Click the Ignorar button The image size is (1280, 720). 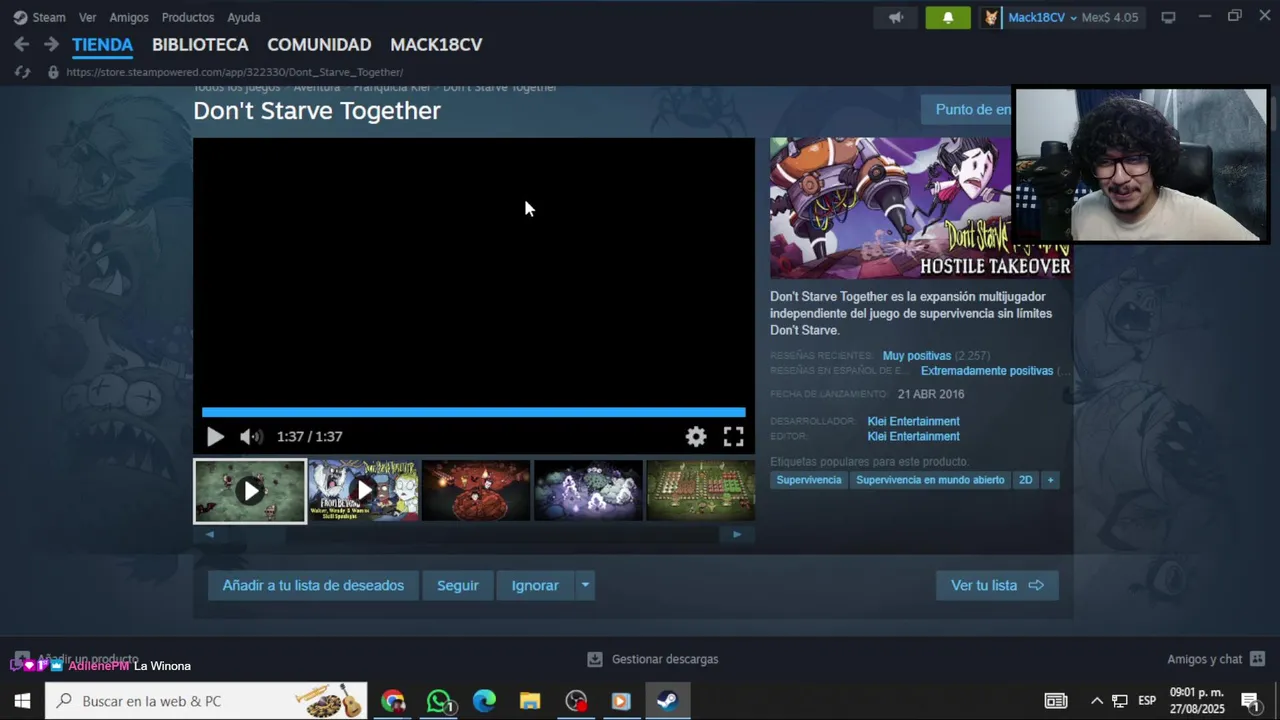(x=535, y=585)
